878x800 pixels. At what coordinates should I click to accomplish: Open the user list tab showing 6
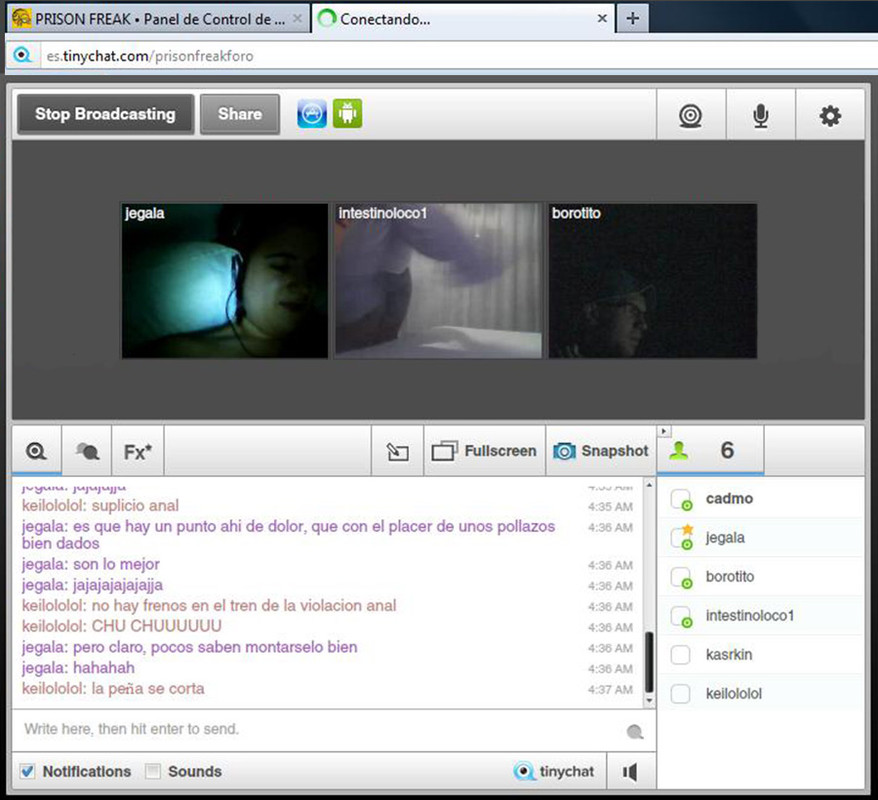[x=711, y=451]
